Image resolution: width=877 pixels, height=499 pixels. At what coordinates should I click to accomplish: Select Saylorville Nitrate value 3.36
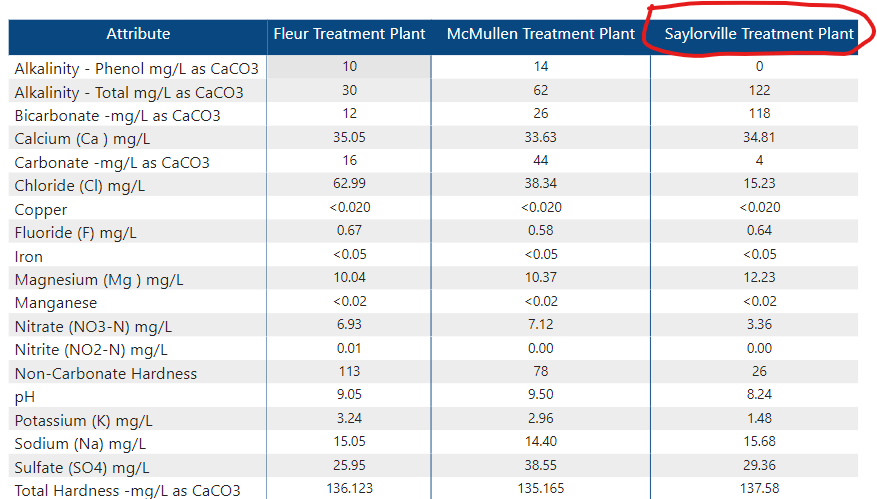click(x=760, y=324)
